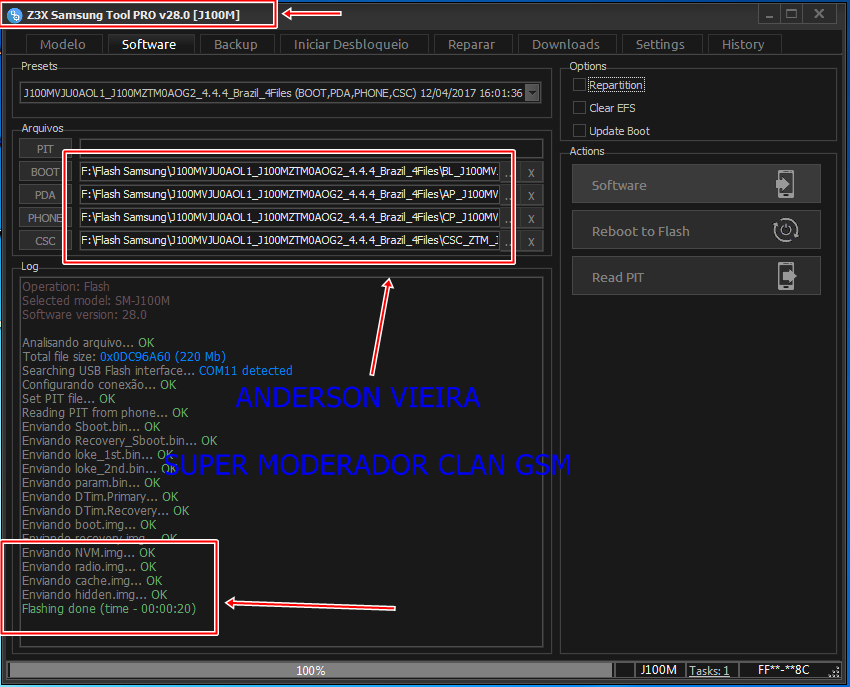
Task: Clear the BOOT file with x
Action: pos(531,172)
